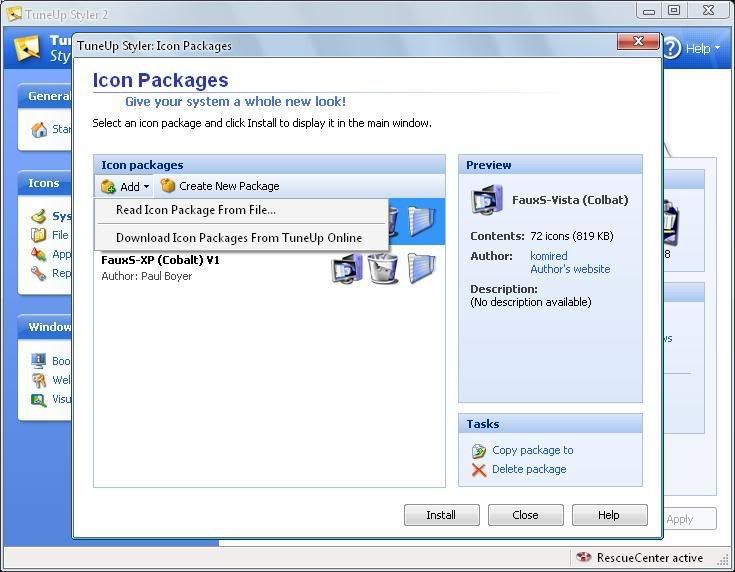Click the folder icon in FauxS-XP row
This screenshot has height=572, width=735.
[x=421, y=268]
